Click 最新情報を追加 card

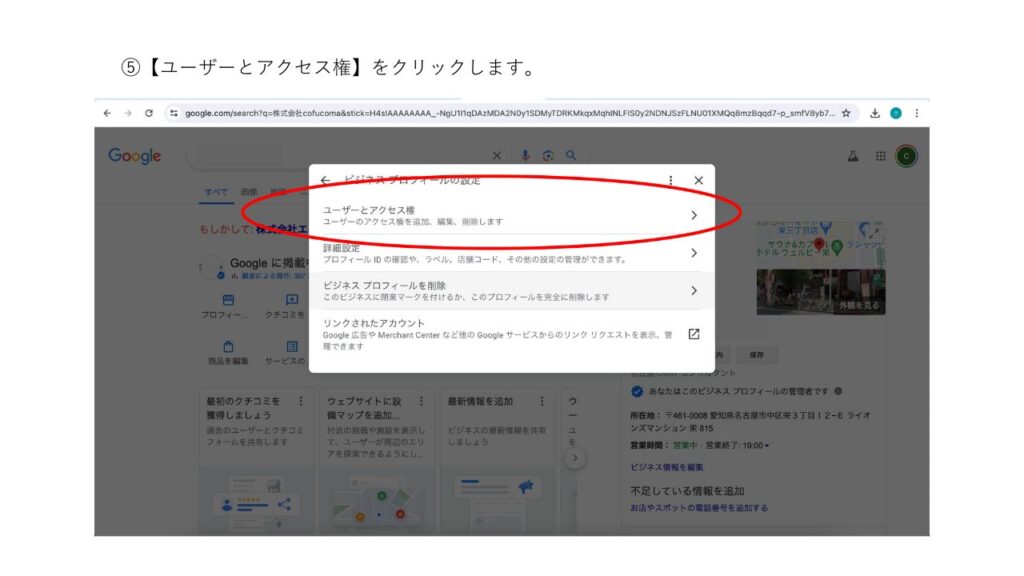coord(497,462)
